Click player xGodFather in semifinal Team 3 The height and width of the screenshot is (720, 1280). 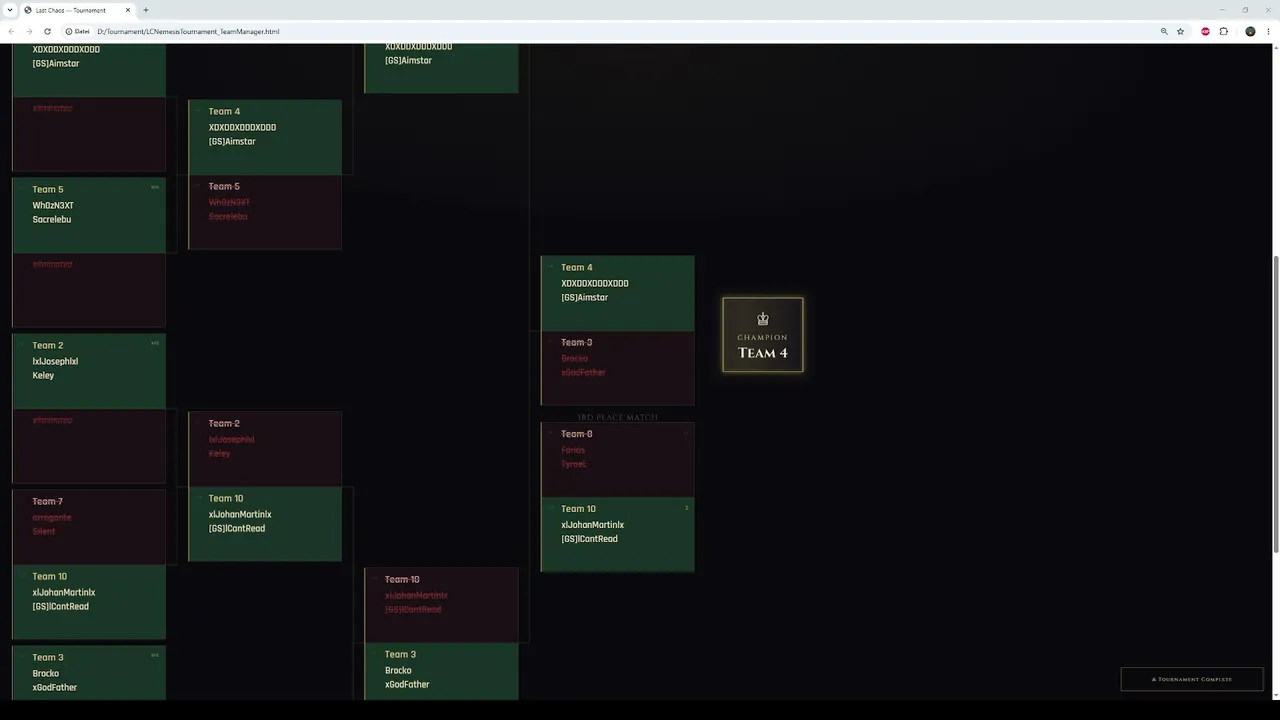407,684
